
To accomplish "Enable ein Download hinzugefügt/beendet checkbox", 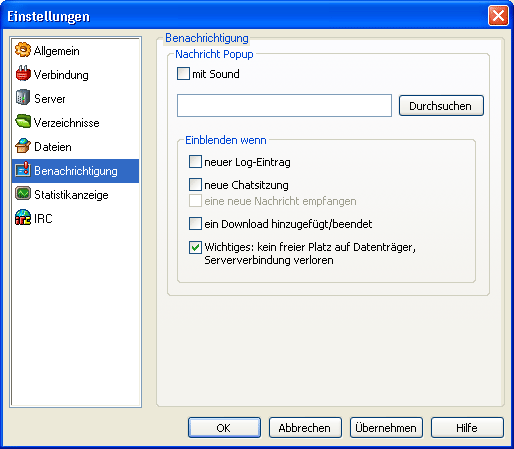I will tap(195, 224).
